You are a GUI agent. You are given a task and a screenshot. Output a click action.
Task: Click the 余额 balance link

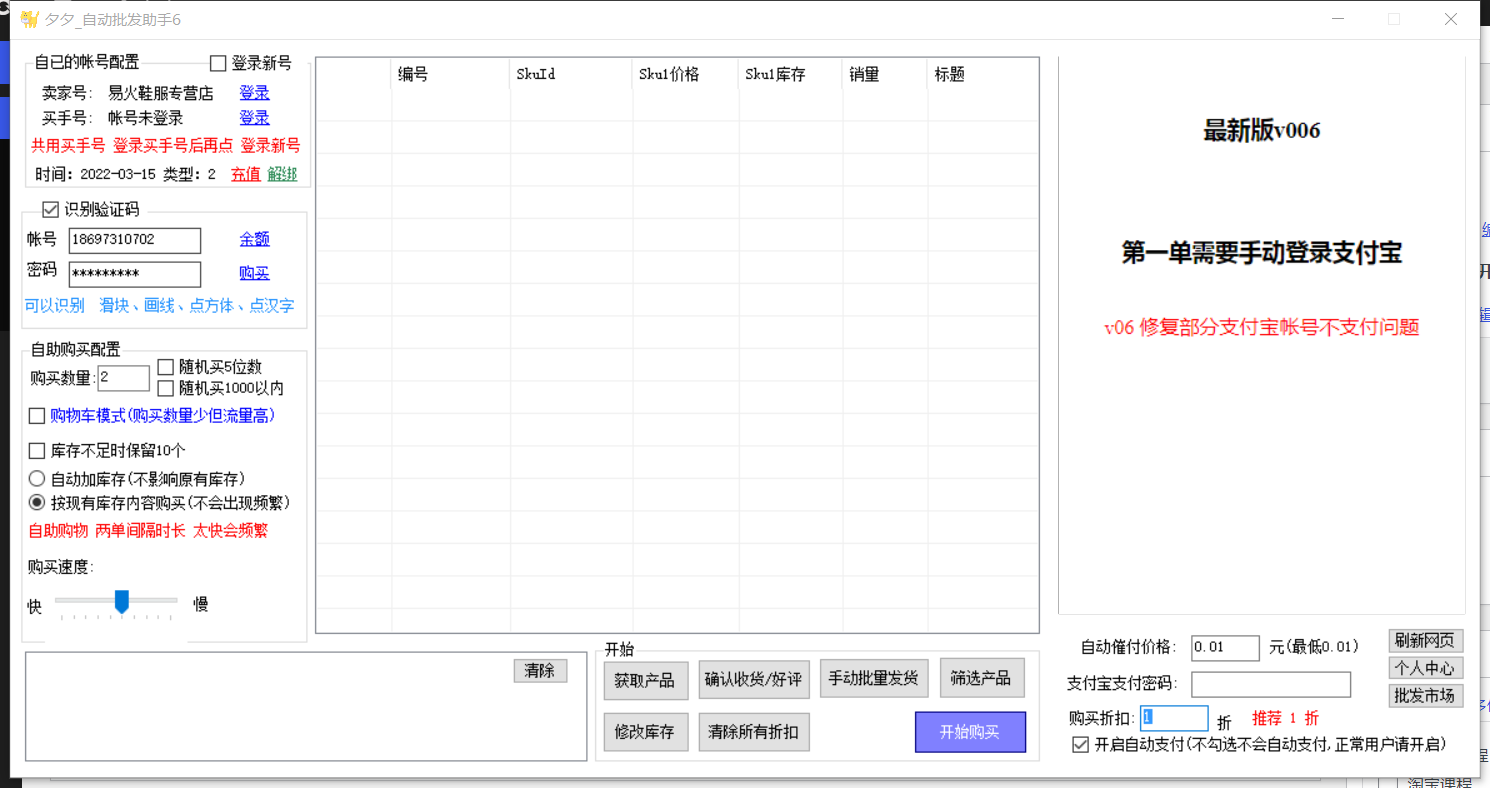[254, 239]
